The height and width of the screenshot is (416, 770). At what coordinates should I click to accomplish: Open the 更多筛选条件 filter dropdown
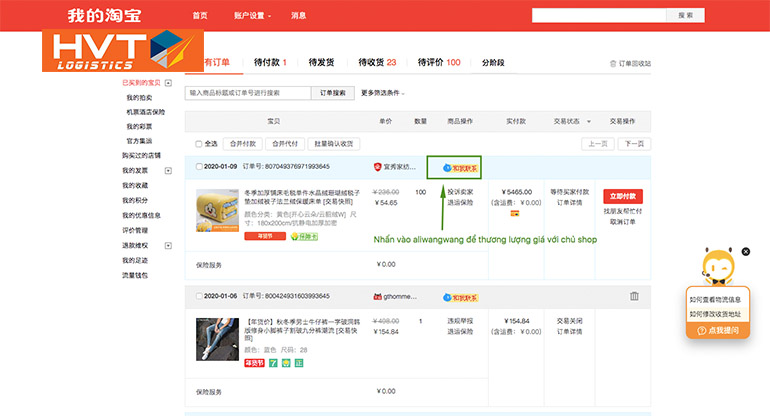(383, 93)
